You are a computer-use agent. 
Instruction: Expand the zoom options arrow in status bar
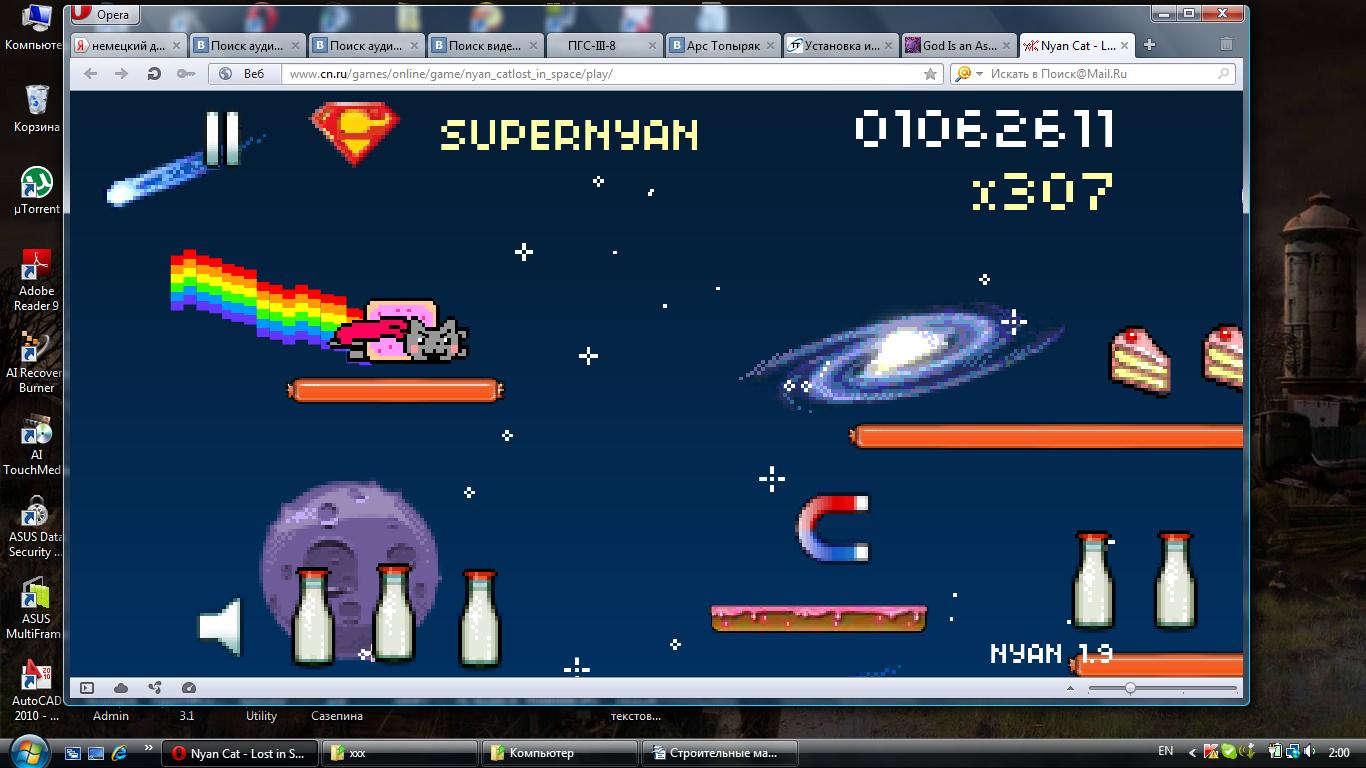1071,688
